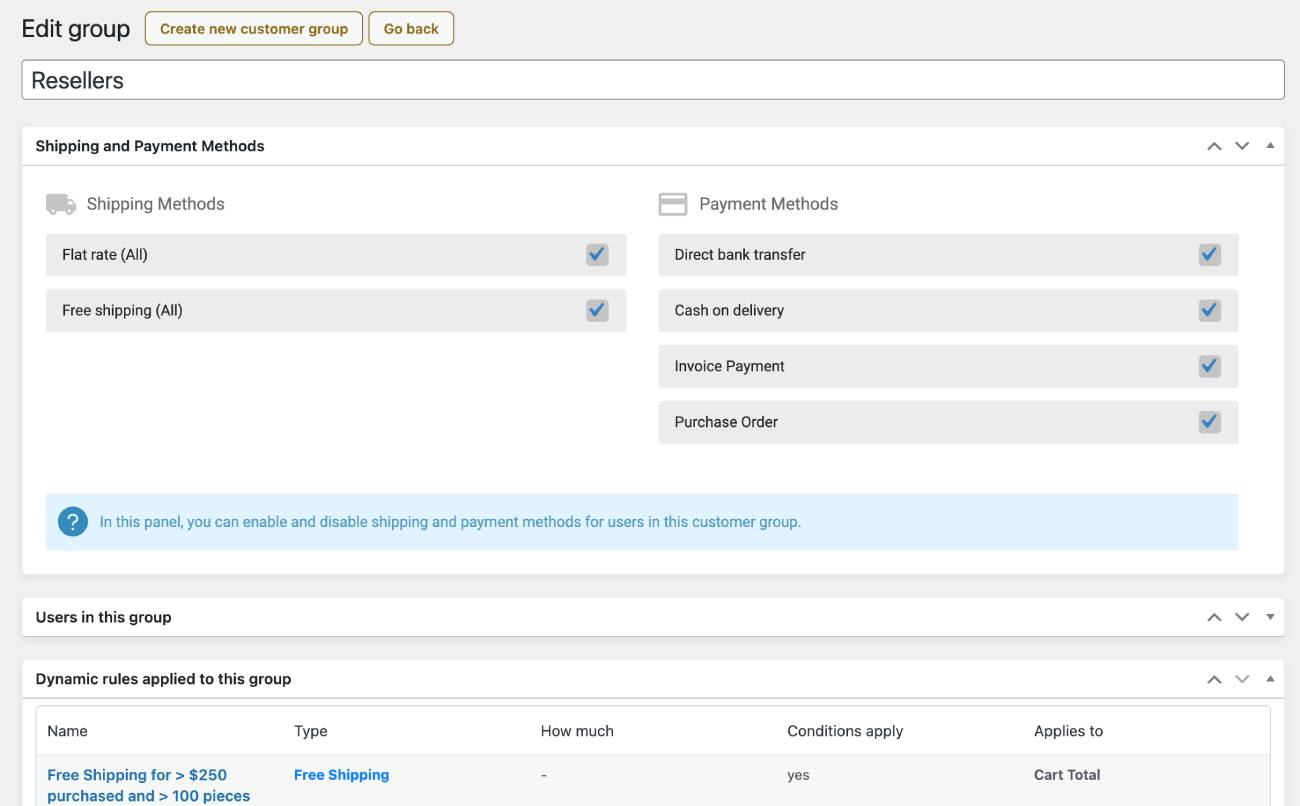Click the credit card payment icon
This screenshot has width=1300, height=806.
[x=673, y=204]
